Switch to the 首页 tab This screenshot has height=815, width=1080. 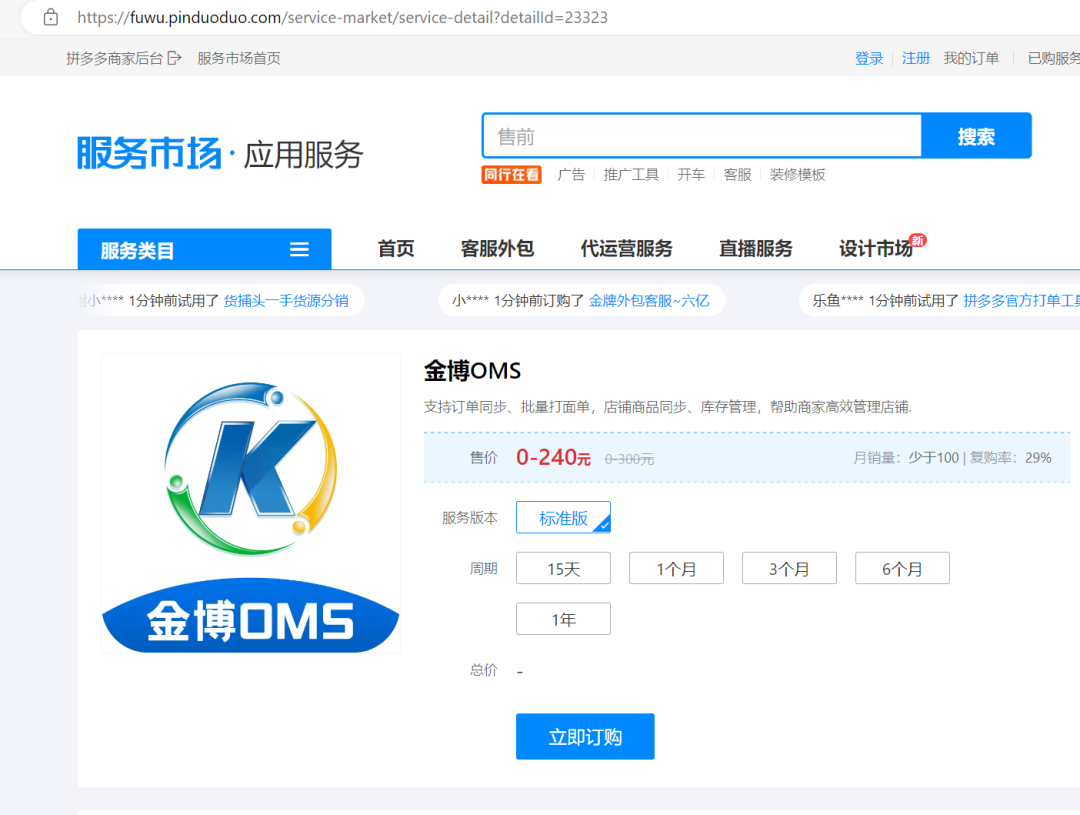point(396,249)
